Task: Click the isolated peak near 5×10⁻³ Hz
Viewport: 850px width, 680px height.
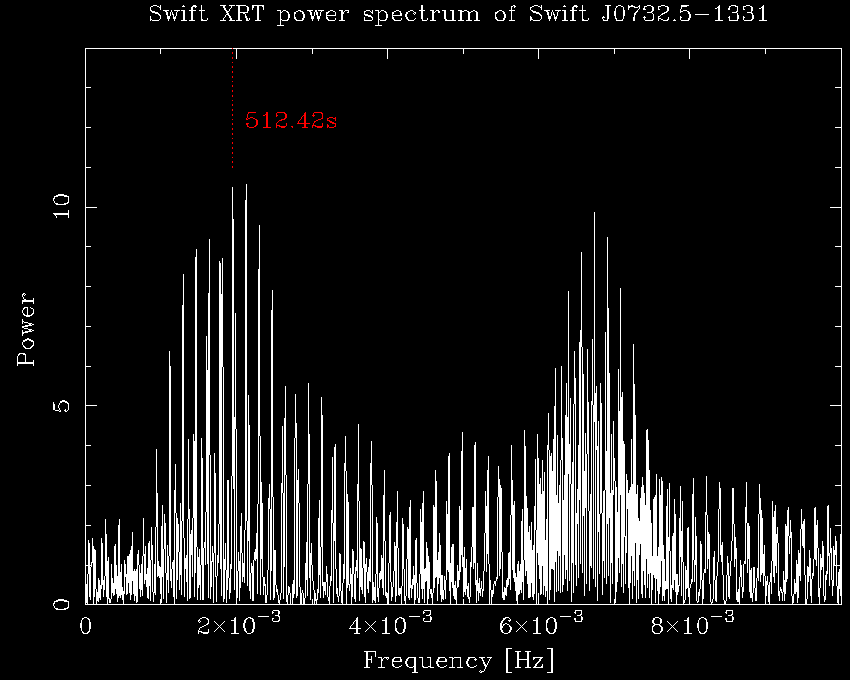Action: point(463,436)
